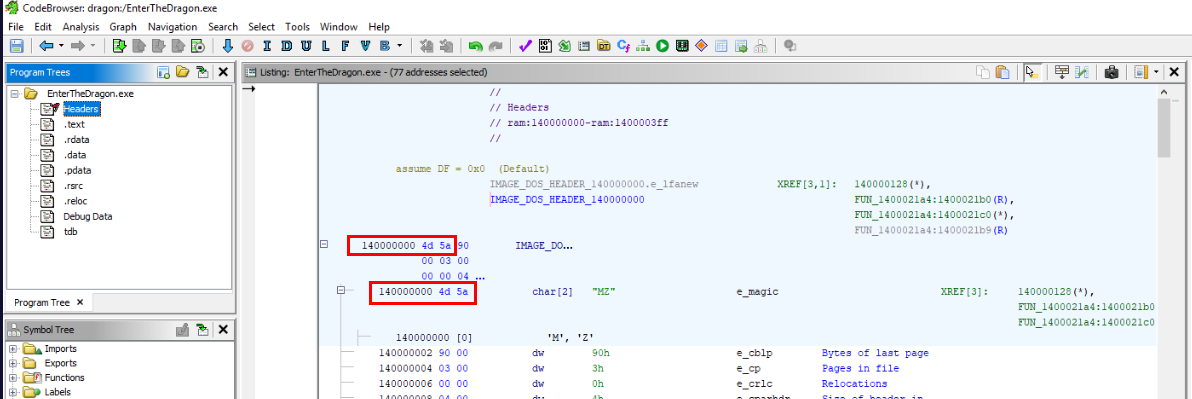This screenshot has height=399, width=1192.
Task: Select the tdb tree item
Action: coord(70,231)
